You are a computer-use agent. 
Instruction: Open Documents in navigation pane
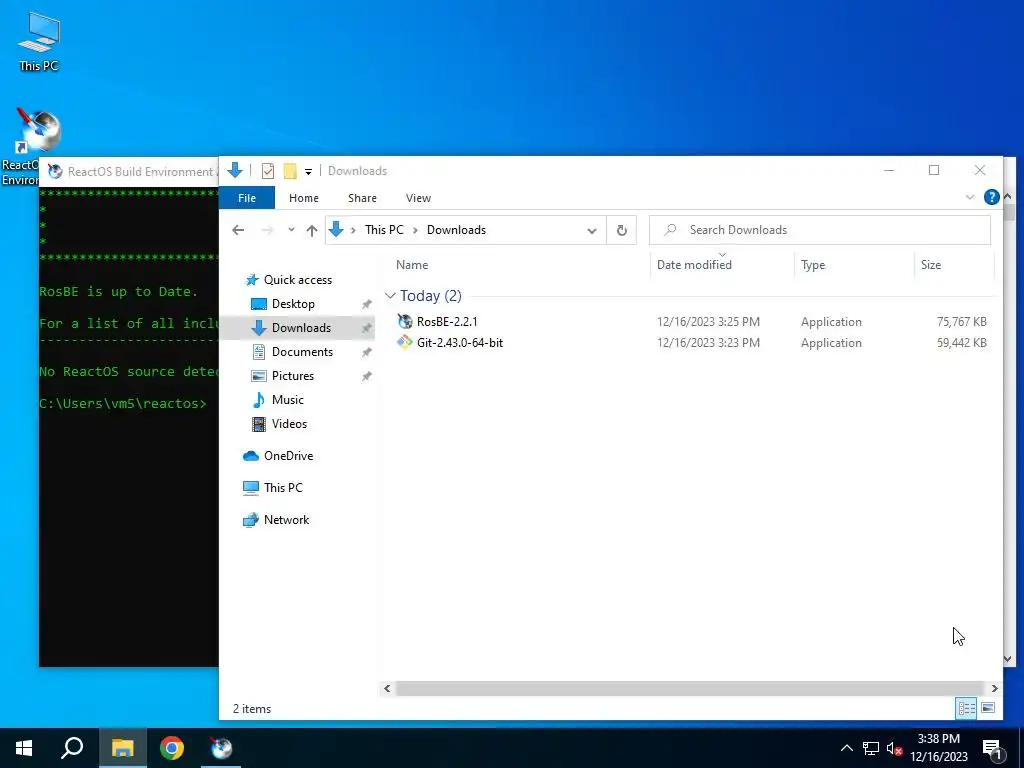(x=302, y=352)
